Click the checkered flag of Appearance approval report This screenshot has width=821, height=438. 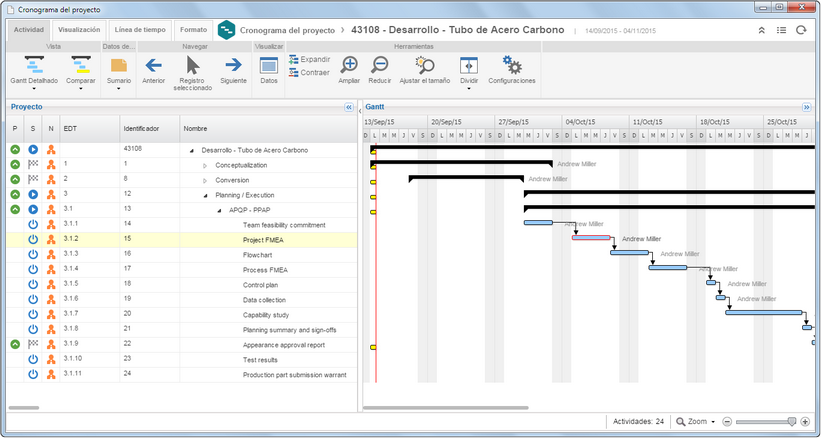(x=33, y=344)
